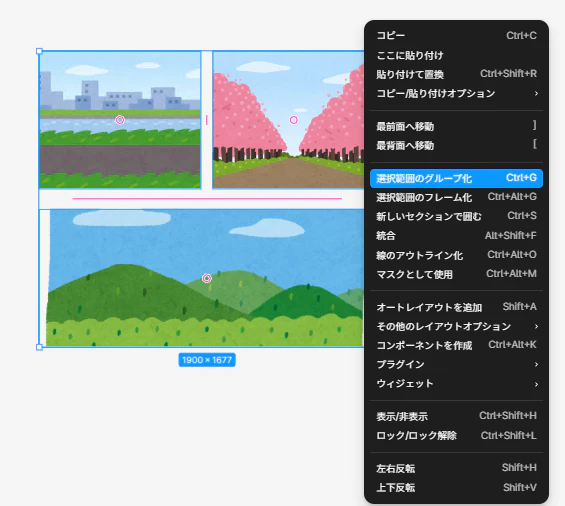Screen dimensions: 565x506
Task: Click the 1900 × 1677 size label
Action: pyautogui.click(x=207, y=360)
